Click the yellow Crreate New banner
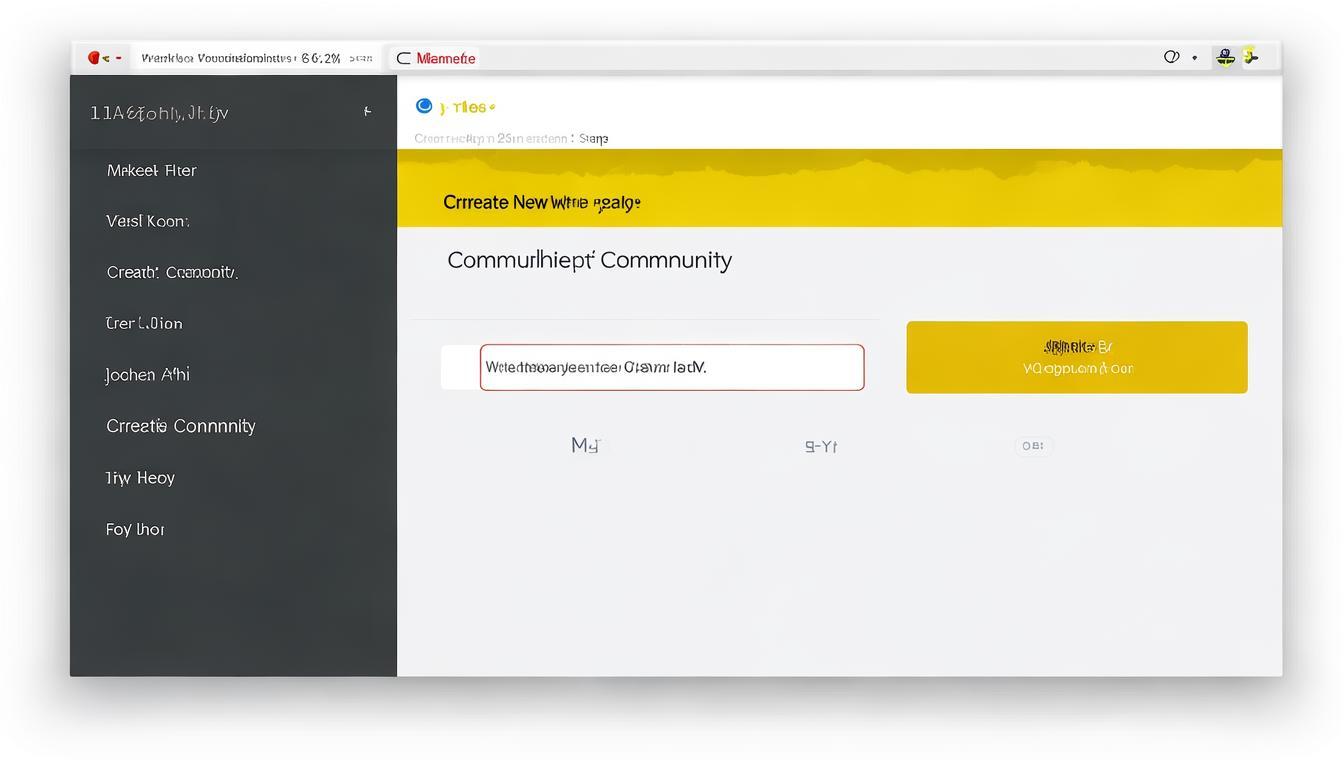 (839, 201)
